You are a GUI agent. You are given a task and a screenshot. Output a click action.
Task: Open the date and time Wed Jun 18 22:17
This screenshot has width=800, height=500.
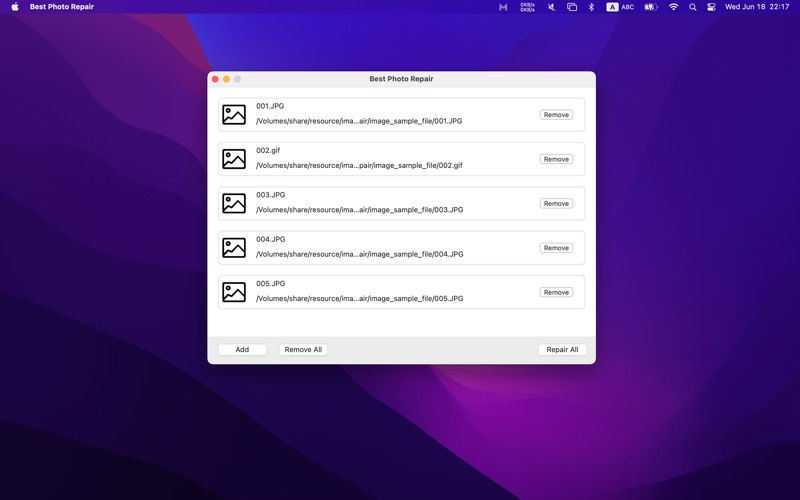point(757,7)
